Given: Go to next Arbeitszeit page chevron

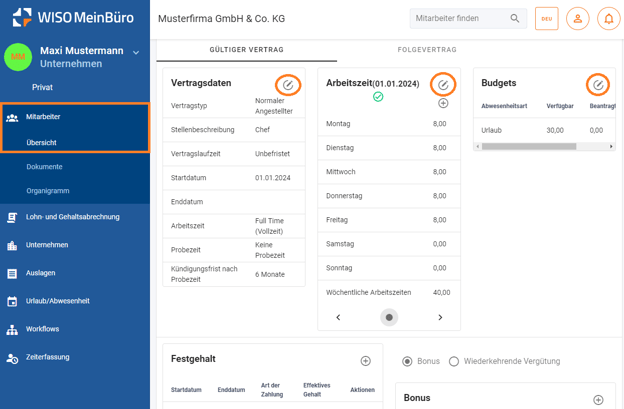Looking at the screenshot, I should [440, 317].
